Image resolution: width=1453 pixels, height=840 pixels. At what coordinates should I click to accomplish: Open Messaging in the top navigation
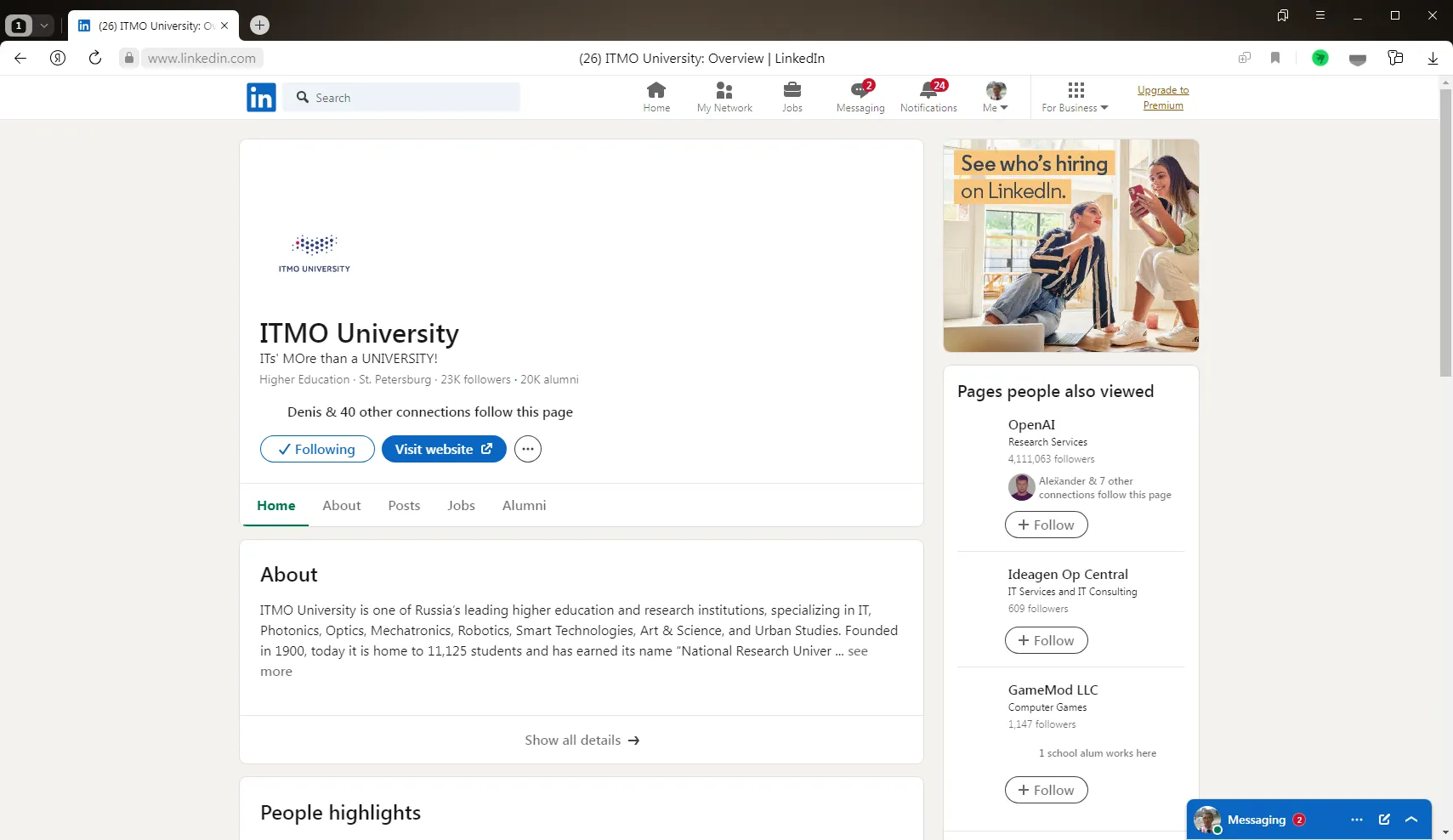(860, 97)
